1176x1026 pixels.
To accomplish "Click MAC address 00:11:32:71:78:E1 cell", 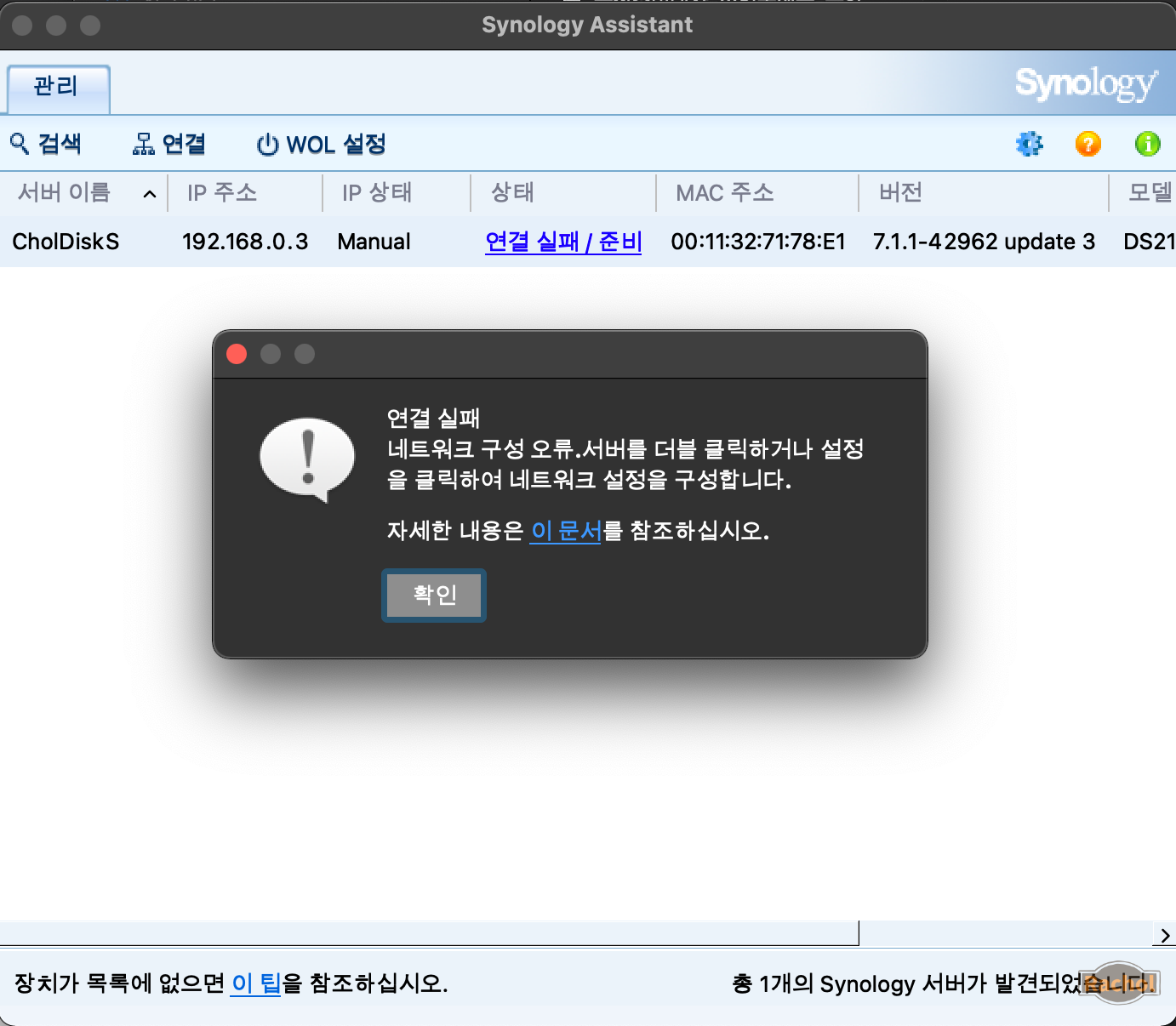I will [x=758, y=242].
